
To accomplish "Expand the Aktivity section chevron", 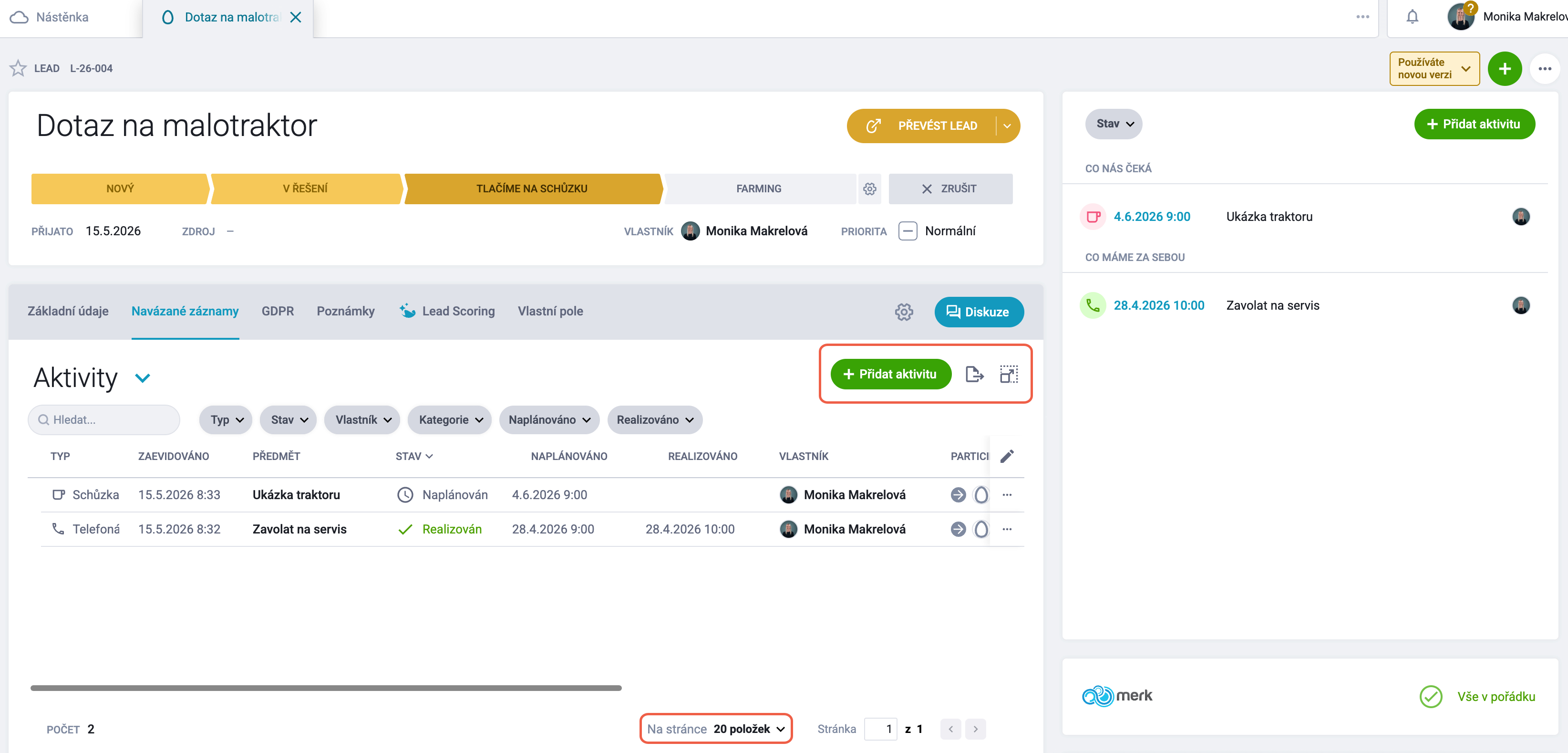I will tap(143, 378).
